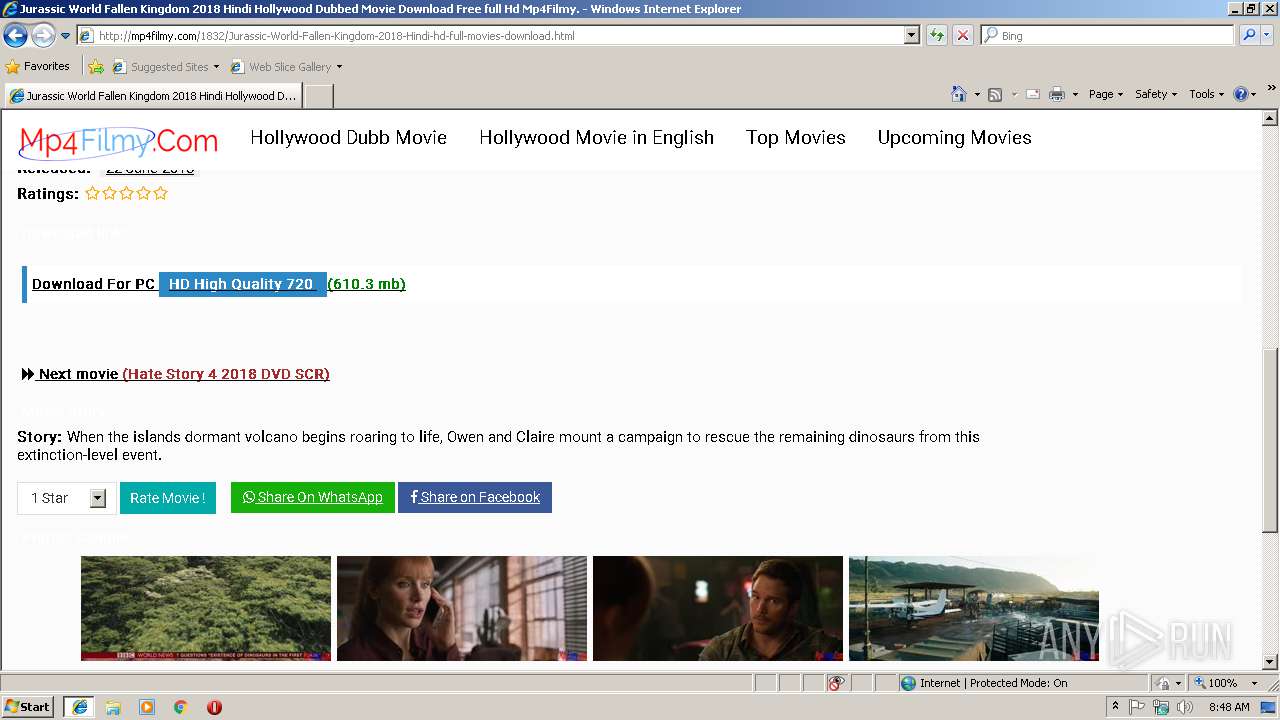This screenshot has height=720, width=1280.
Task: Open the man in jacket screenshot thumbnail
Action: pyautogui.click(x=718, y=608)
